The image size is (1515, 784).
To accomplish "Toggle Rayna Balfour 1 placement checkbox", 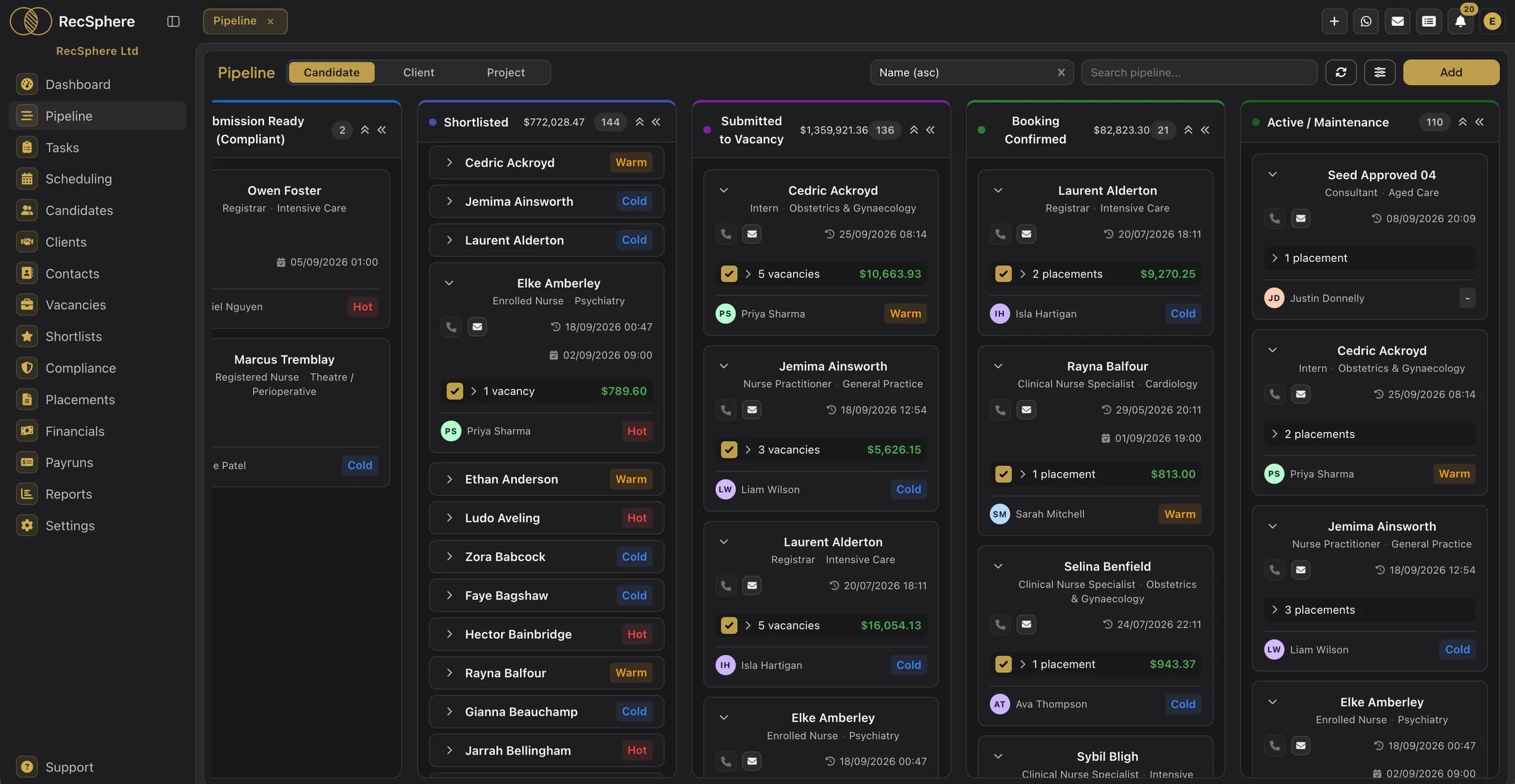I will 1003,474.
